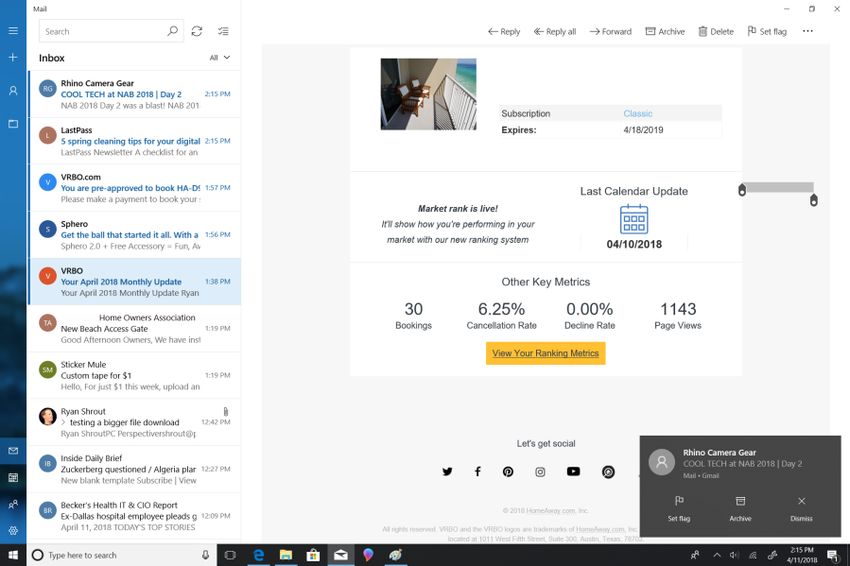Expand the hamburger navigation menu
The image size is (850, 566).
coord(13,30)
